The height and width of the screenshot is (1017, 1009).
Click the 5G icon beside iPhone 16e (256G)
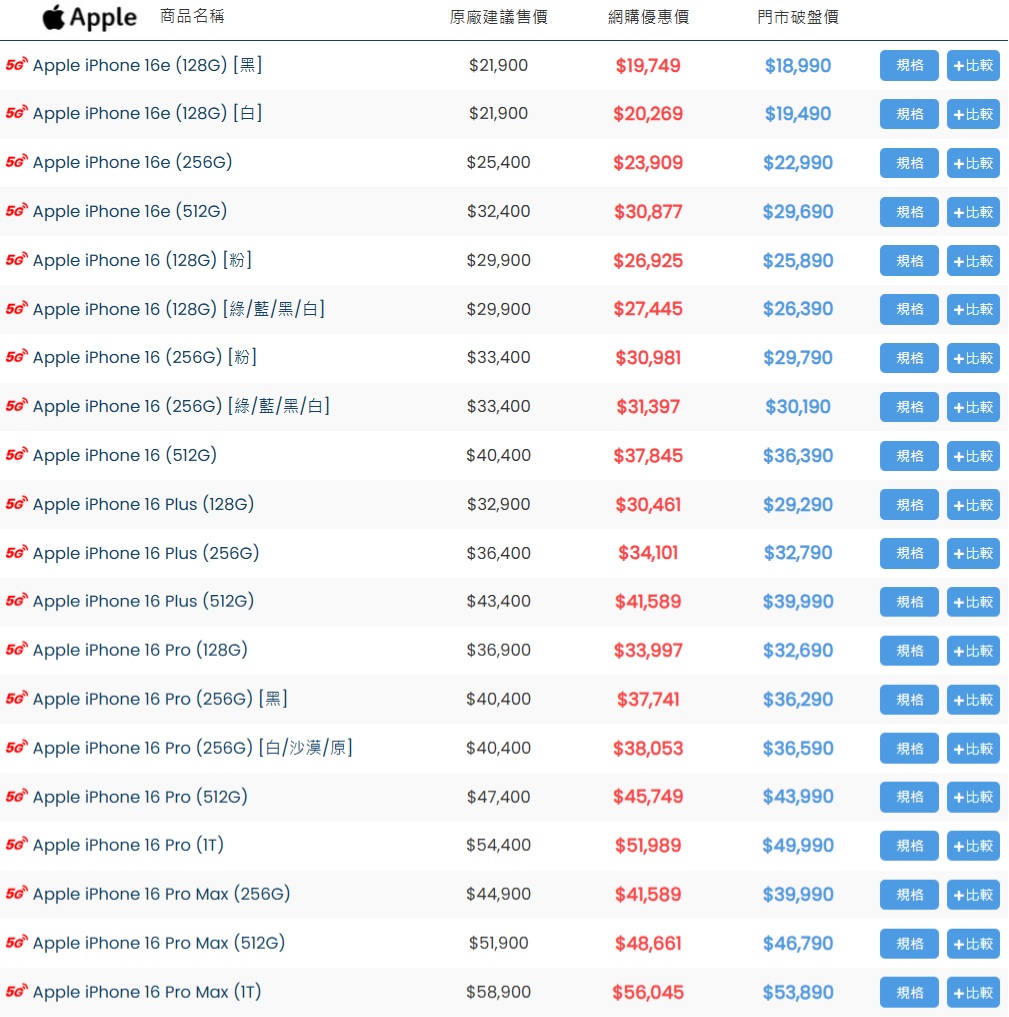[x=16, y=162]
